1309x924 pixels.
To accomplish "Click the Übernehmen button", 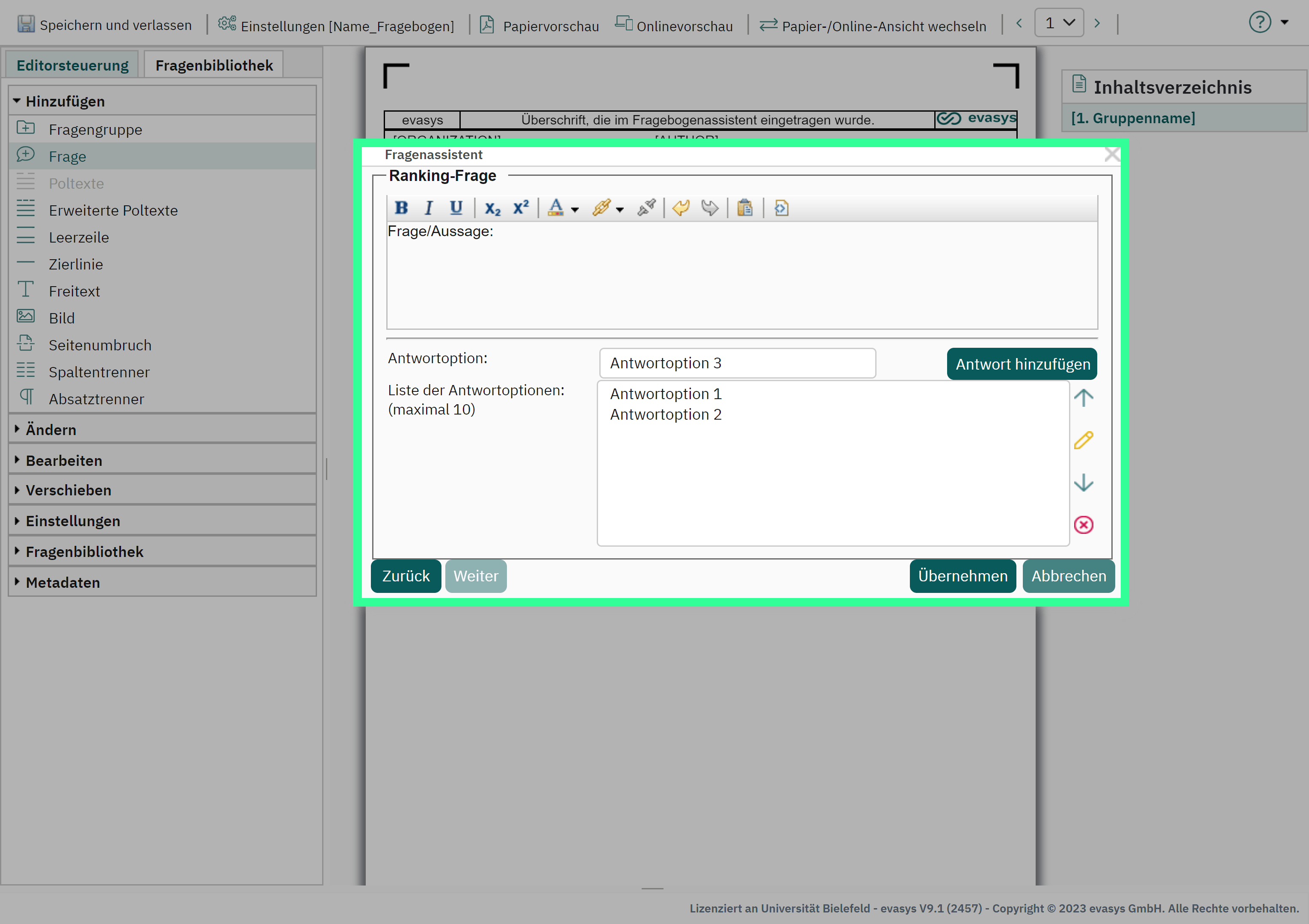I will (963, 576).
